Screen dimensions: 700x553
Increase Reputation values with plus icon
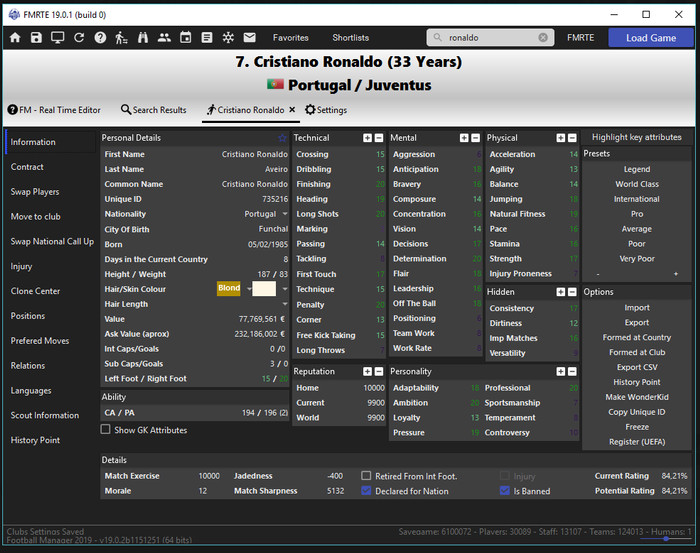pyautogui.click(x=367, y=371)
